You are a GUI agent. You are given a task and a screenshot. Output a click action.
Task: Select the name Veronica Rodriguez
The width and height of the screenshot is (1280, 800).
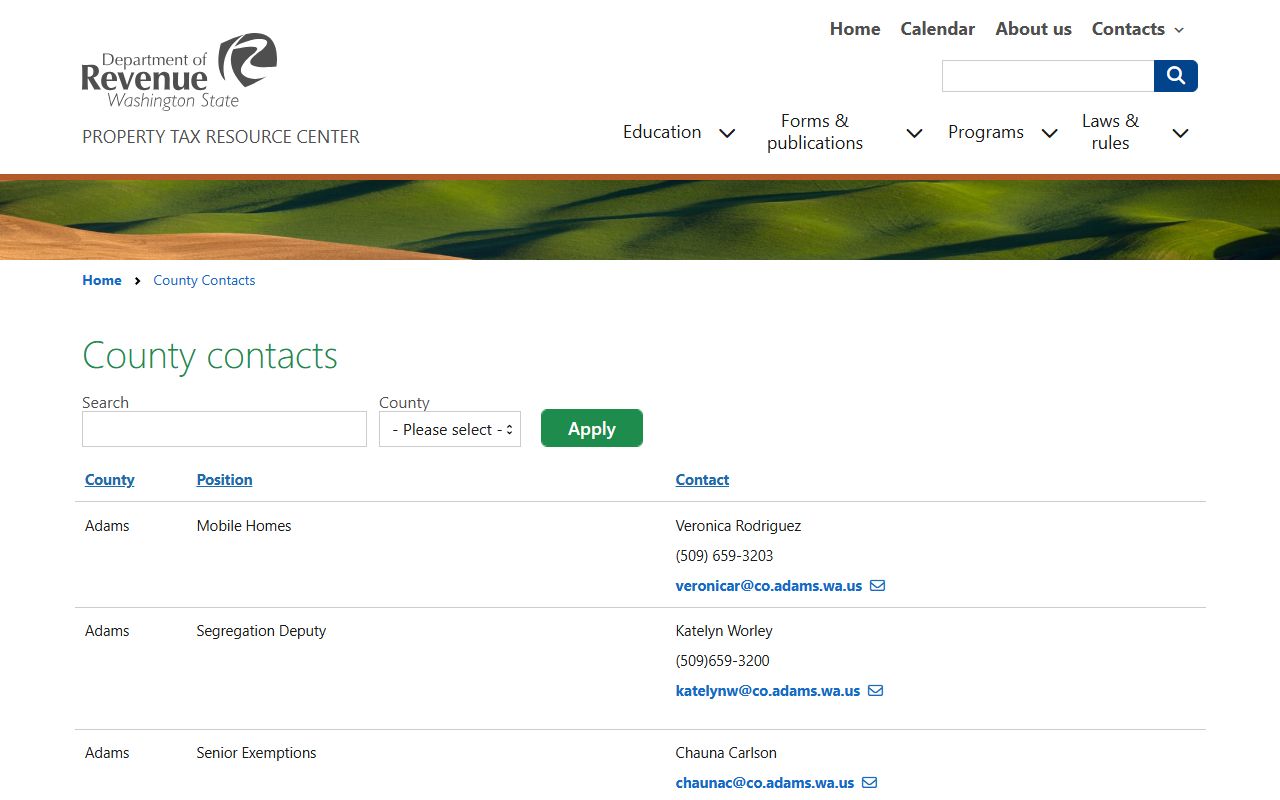pyautogui.click(x=738, y=526)
